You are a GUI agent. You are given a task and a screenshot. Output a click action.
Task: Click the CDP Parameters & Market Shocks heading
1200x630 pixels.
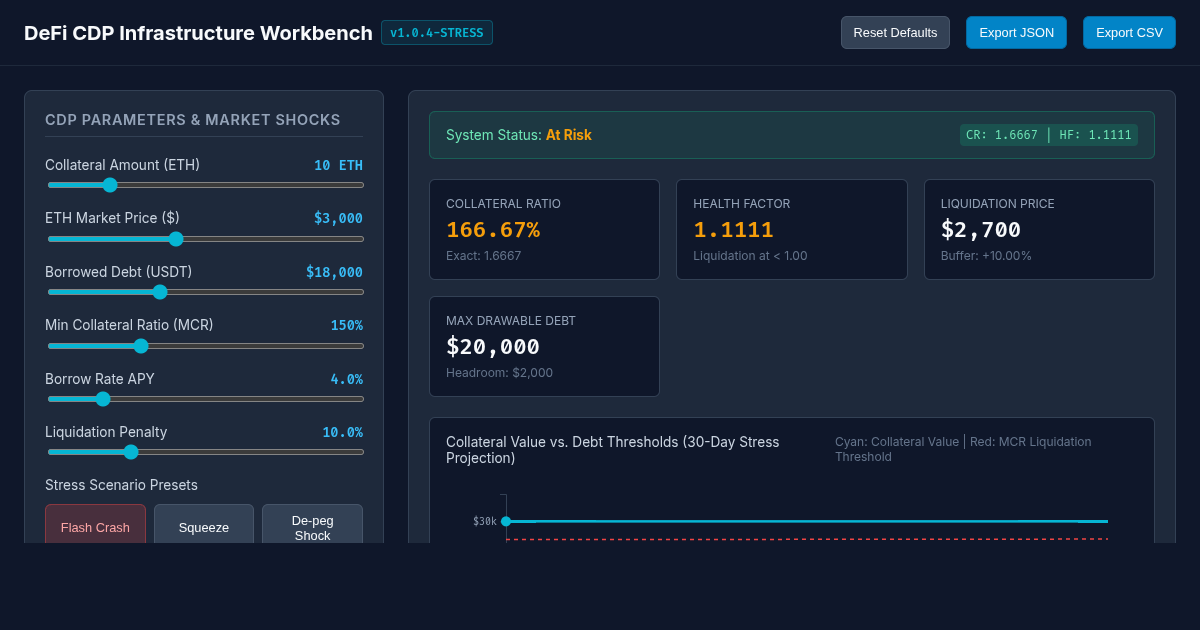click(193, 120)
